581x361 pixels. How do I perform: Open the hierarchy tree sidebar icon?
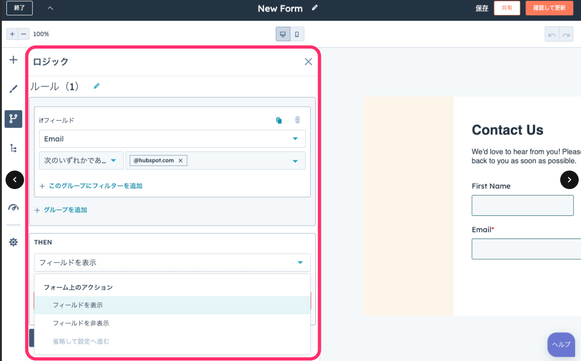coord(13,148)
